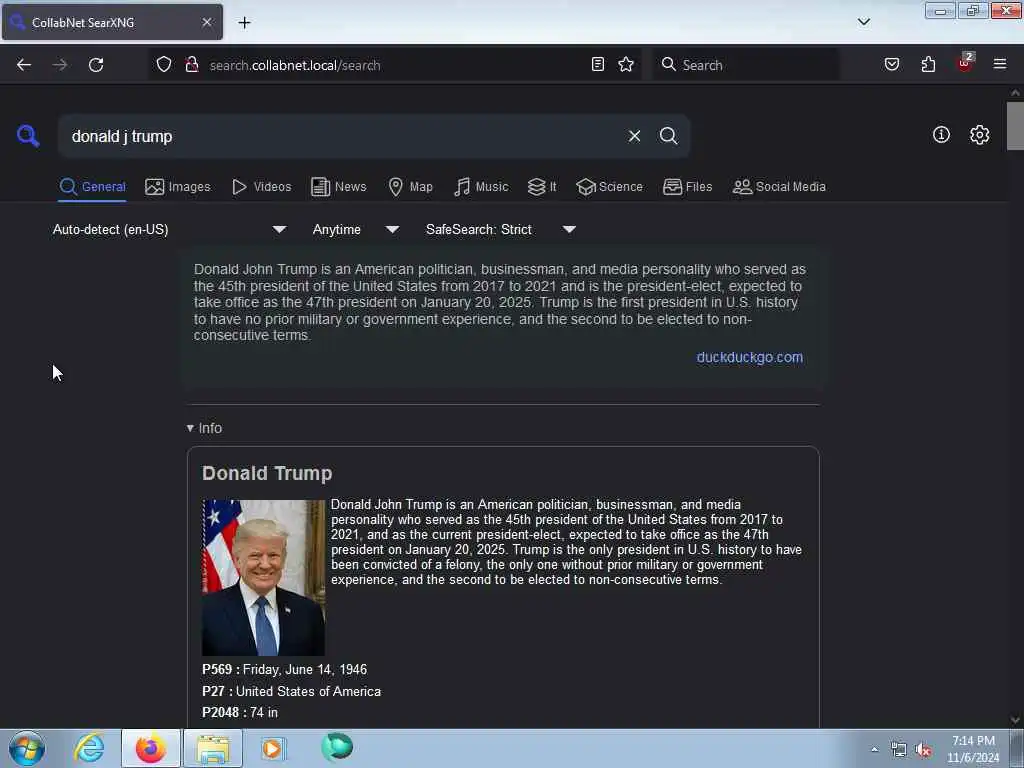The width and height of the screenshot is (1024, 768).
Task: Select the General category tab
Action: [x=92, y=187]
